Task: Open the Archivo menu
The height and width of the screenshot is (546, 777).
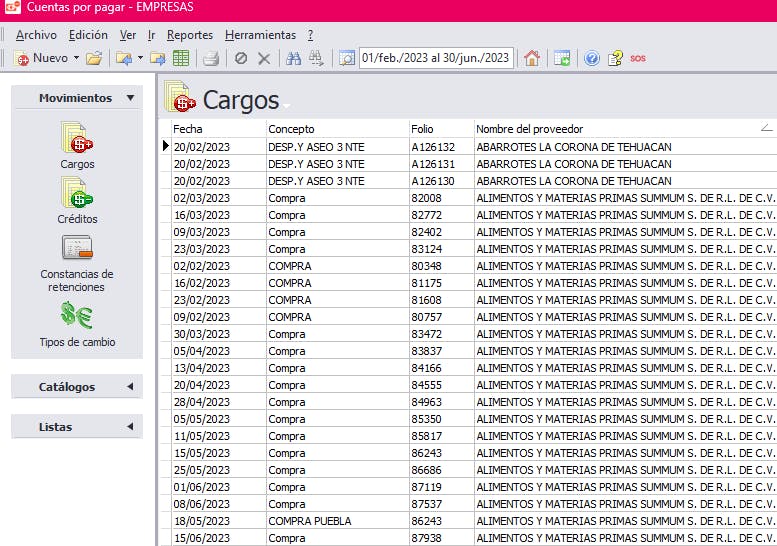Action: point(36,35)
